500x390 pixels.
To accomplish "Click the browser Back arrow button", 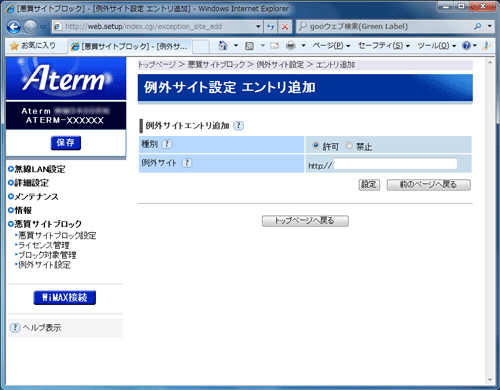I will [x=14, y=27].
